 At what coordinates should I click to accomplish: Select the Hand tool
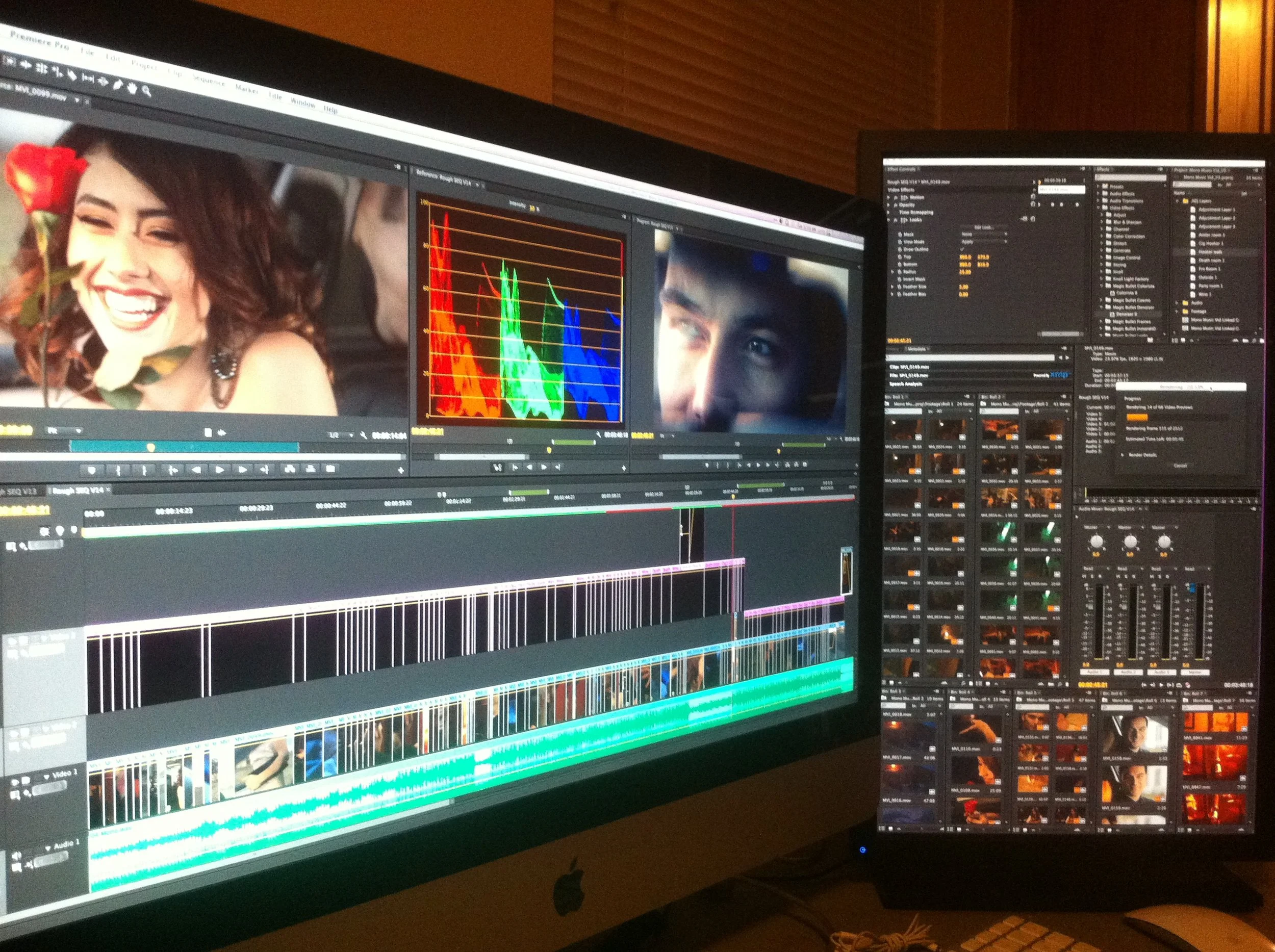click(132, 88)
